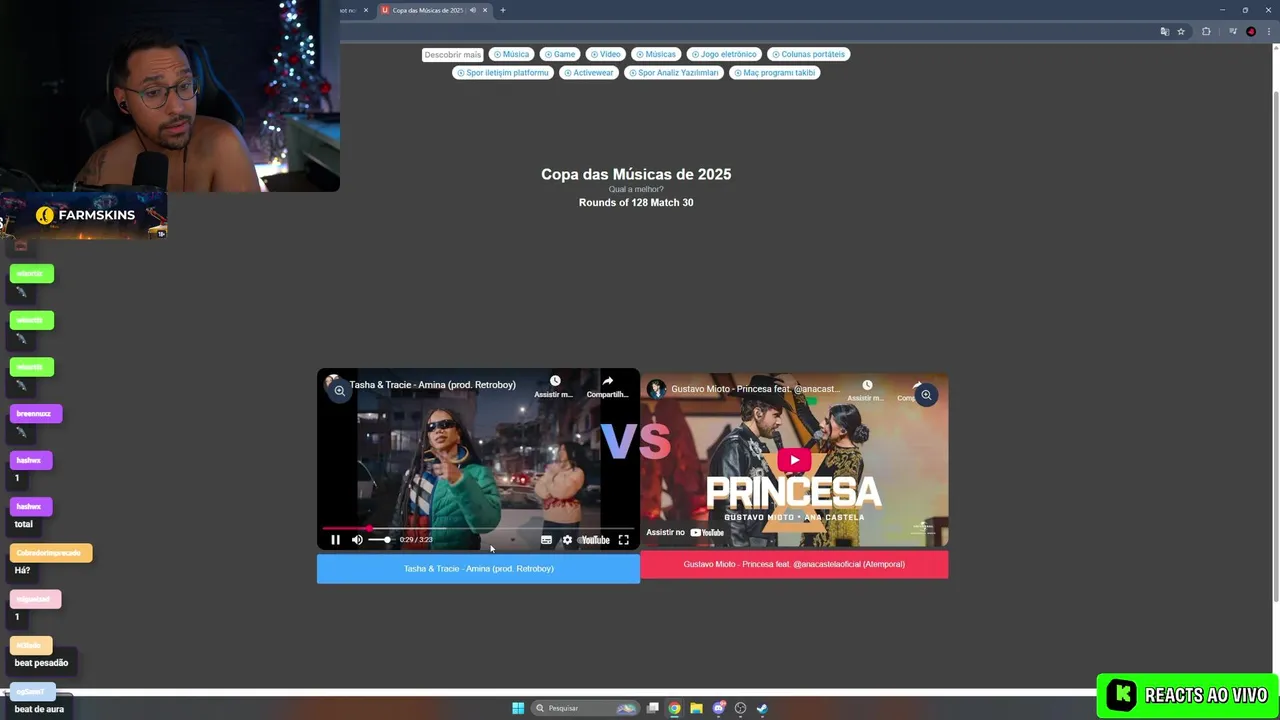The height and width of the screenshot is (720, 1280).
Task: Mute the Tasha & Tracie video volume icon
Action: (x=357, y=540)
